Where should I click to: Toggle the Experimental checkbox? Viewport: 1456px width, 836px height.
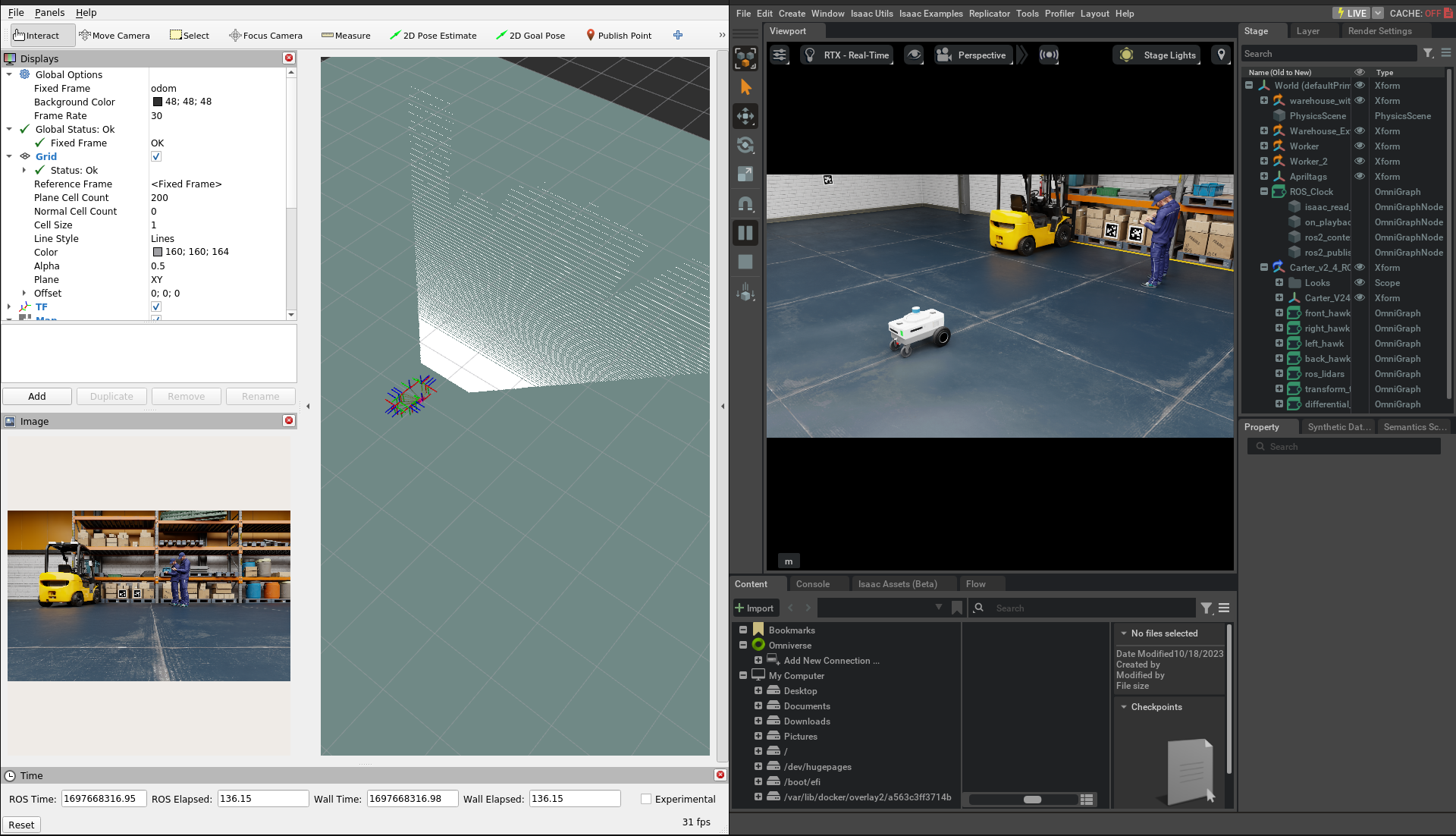point(646,799)
